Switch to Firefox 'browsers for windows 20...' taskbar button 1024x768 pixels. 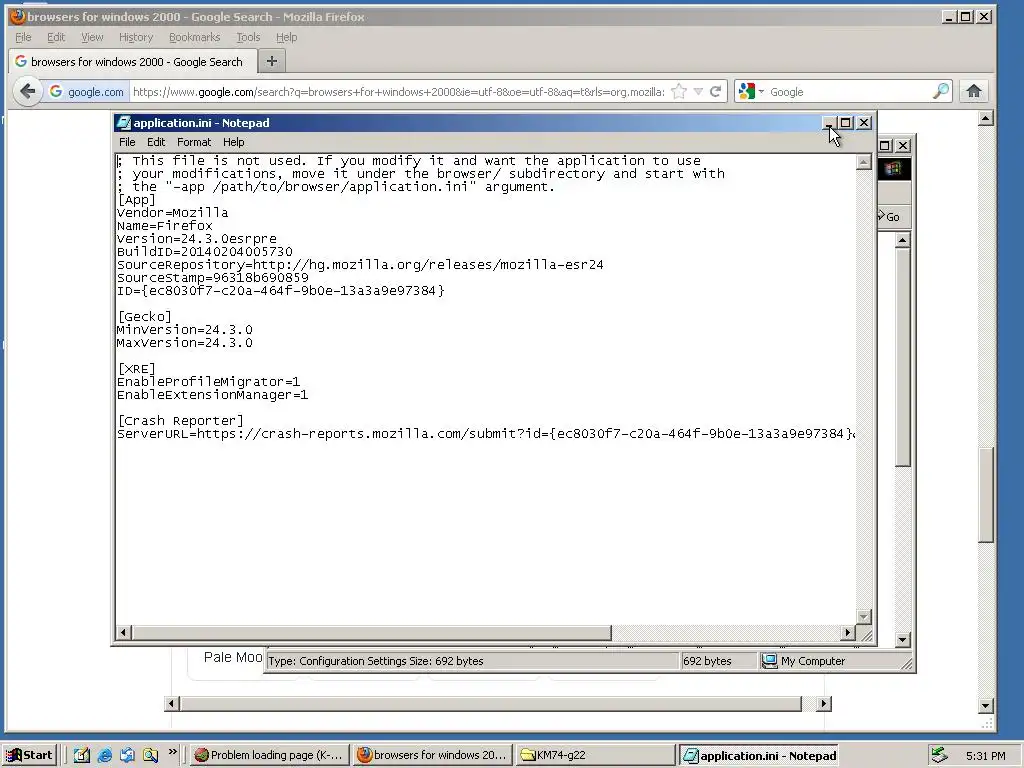[432, 755]
